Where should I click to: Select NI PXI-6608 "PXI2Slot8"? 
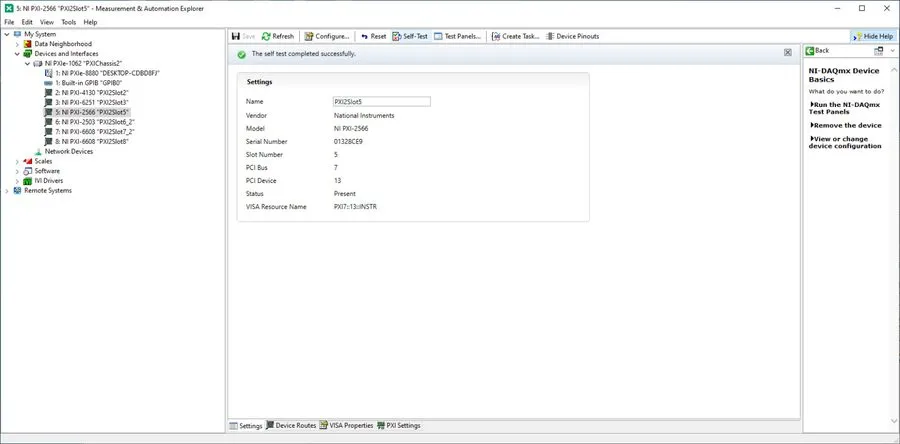pyautogui.click(x=91, y=142)
